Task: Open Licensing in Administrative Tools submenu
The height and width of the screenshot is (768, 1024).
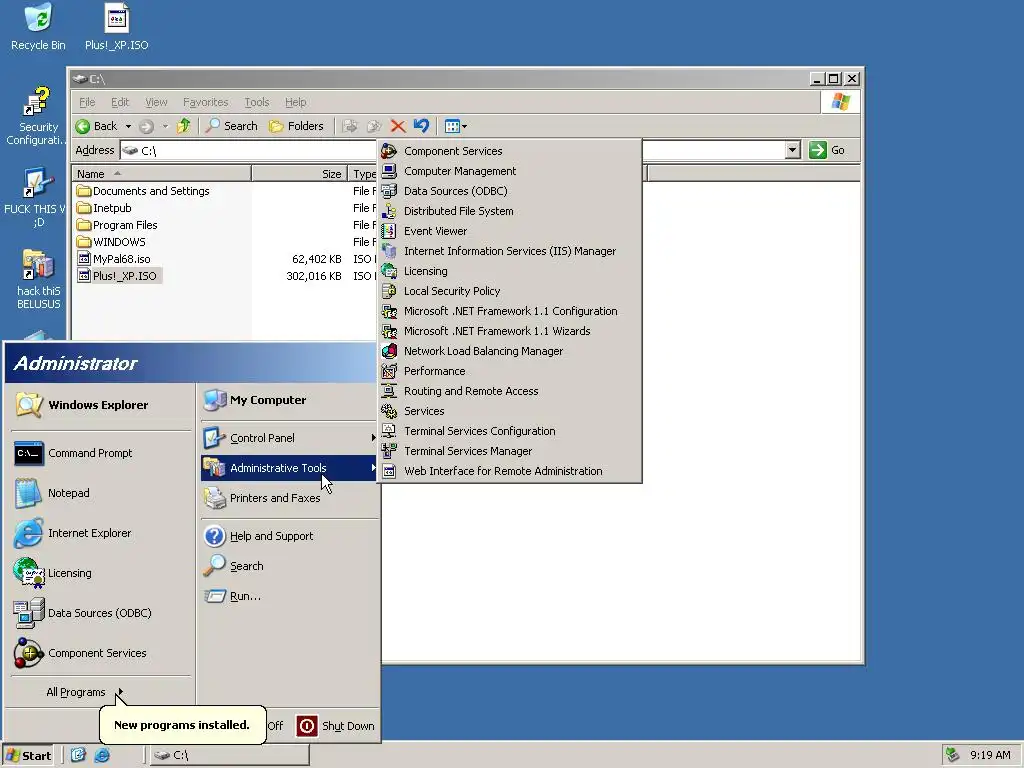Action: coord(509,271)
